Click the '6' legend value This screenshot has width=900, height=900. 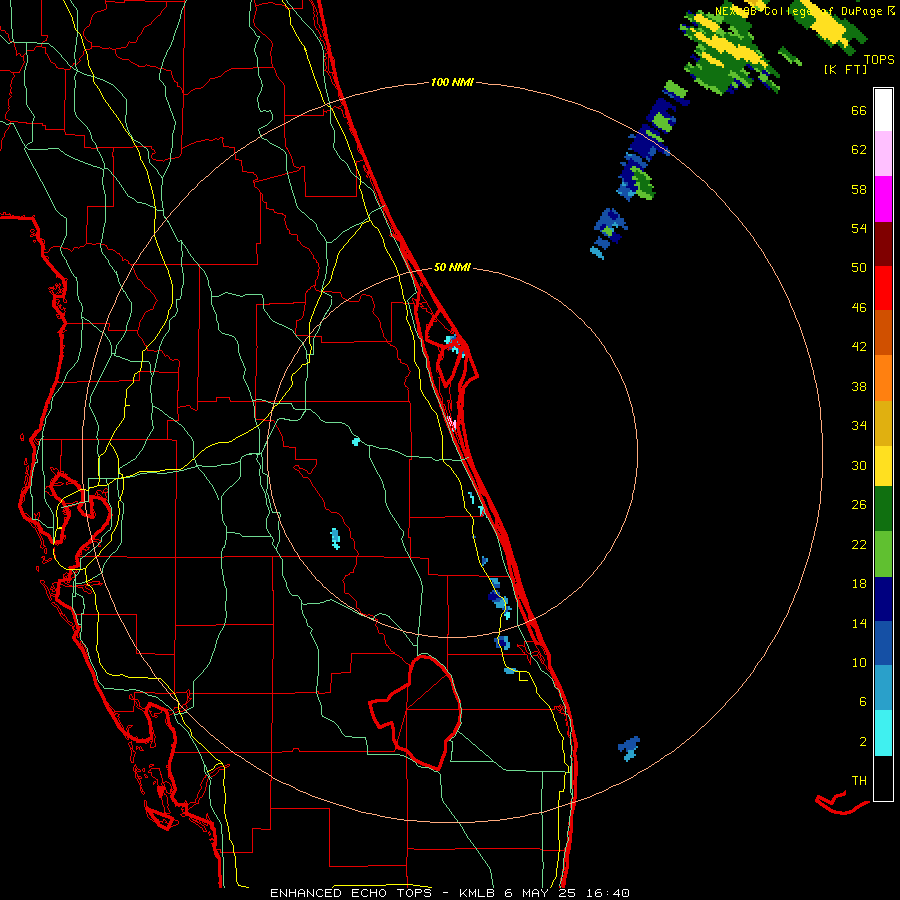[863, 702]
